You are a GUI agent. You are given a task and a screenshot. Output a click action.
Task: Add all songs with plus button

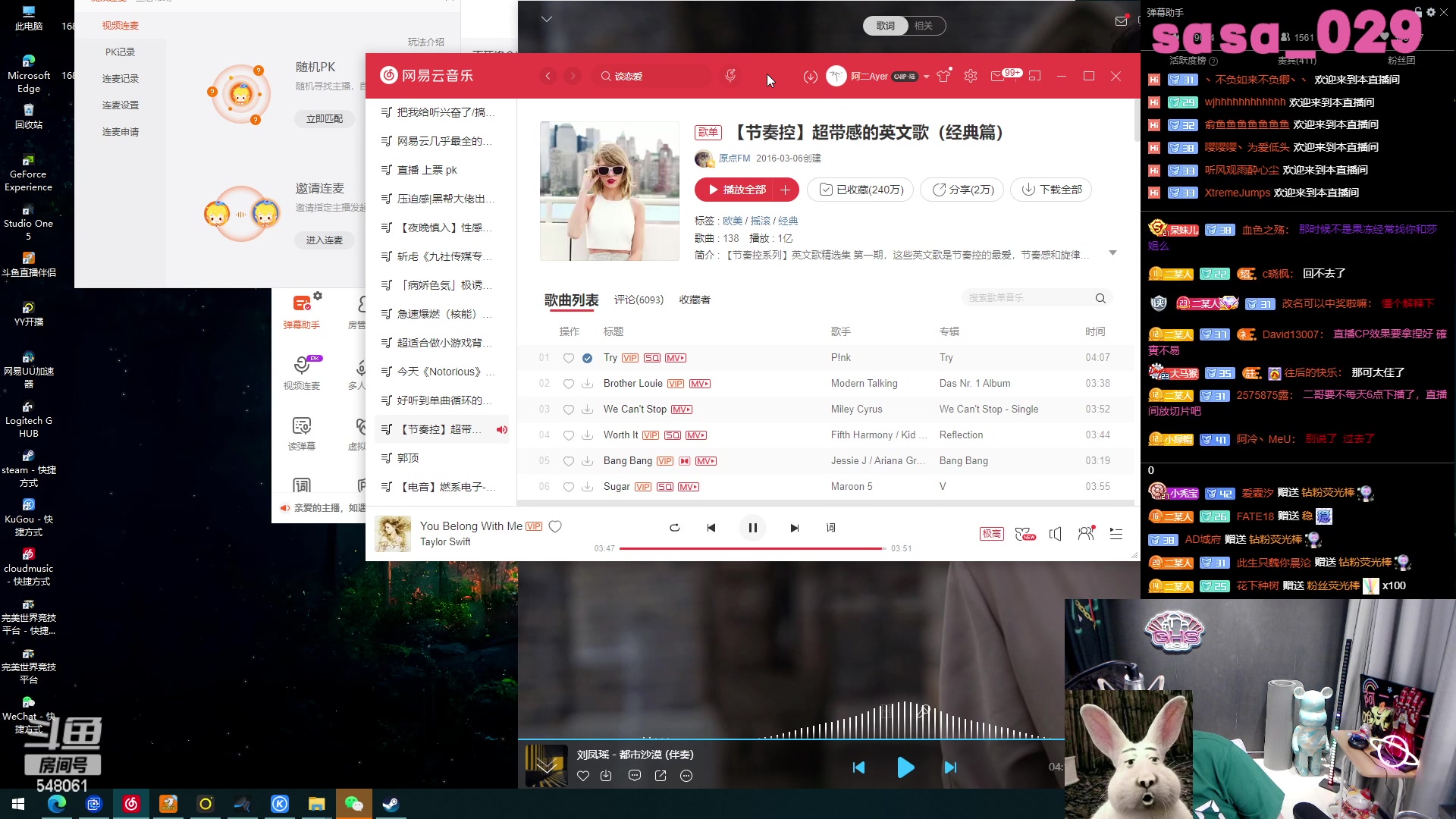[786, 190]
